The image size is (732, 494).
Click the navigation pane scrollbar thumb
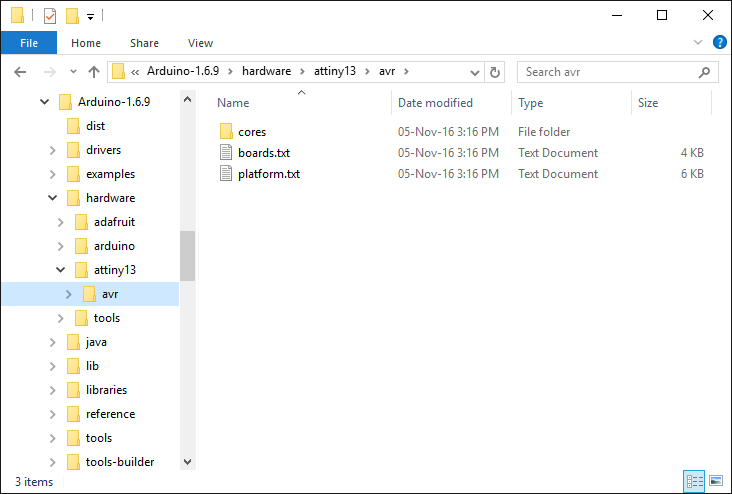pos(187,256)
